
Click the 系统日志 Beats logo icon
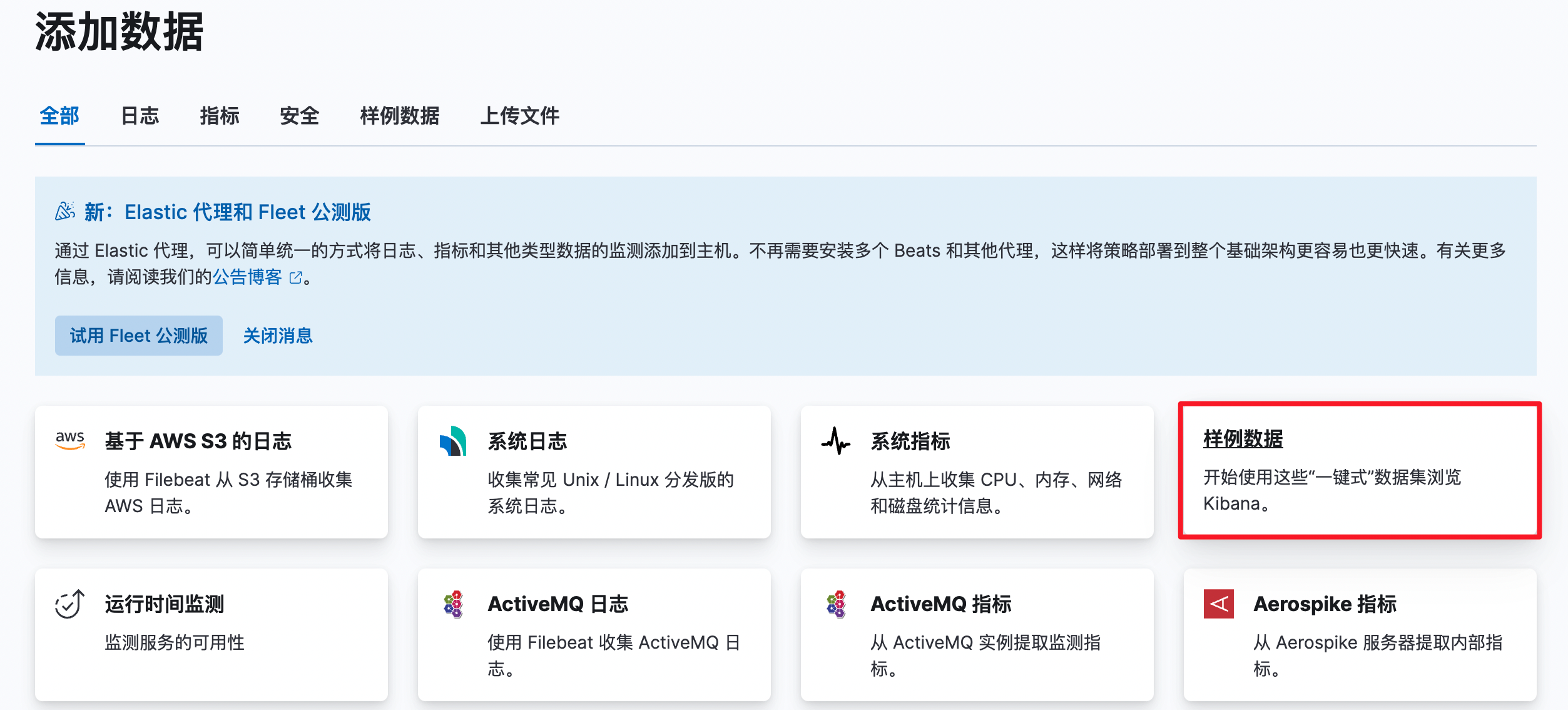coord(453,441)
